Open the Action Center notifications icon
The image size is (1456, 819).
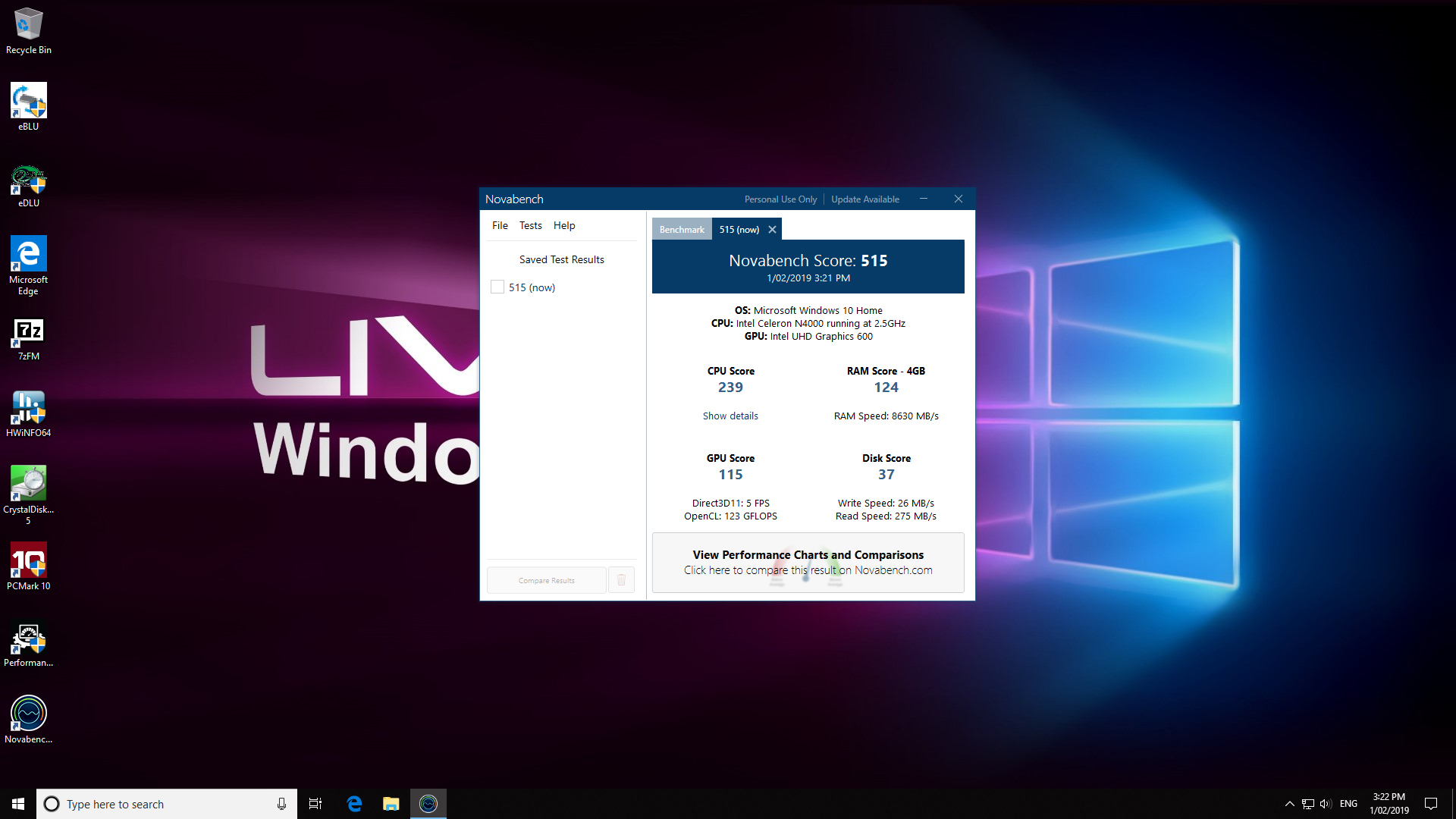[1431, 804]
